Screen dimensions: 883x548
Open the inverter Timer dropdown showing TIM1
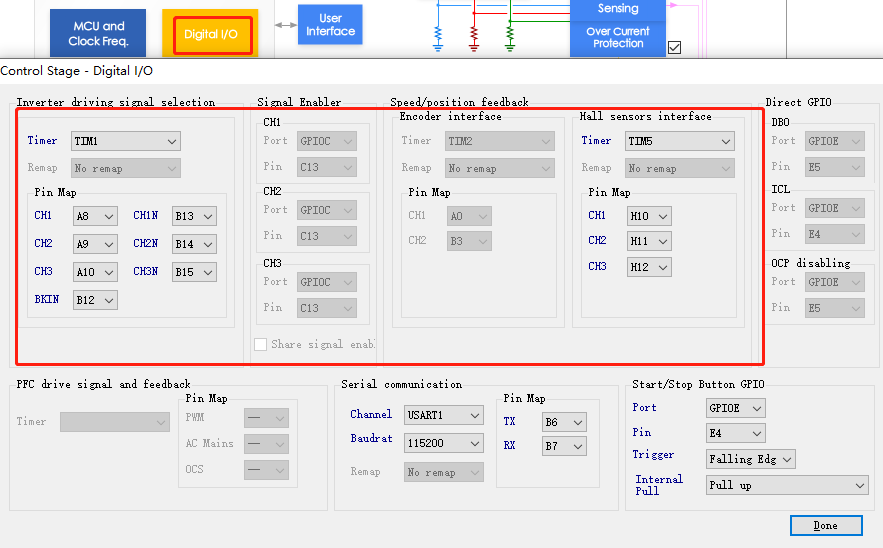pyautogui.click(x=126, y=141)
